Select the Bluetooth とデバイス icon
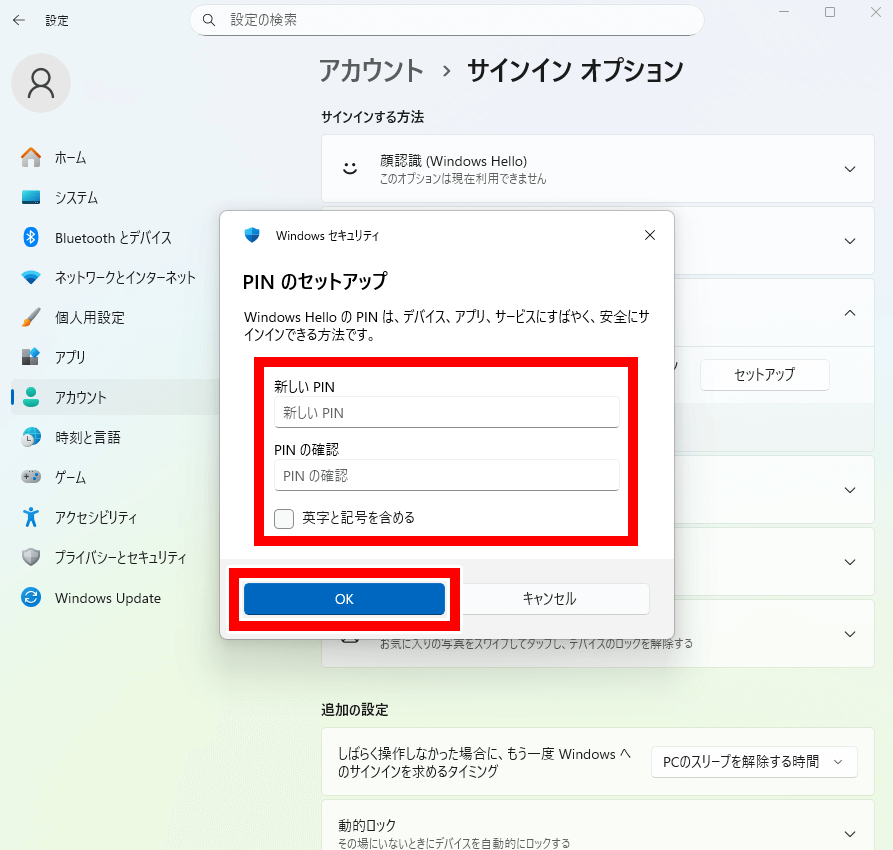 click(x=31, y=238)
